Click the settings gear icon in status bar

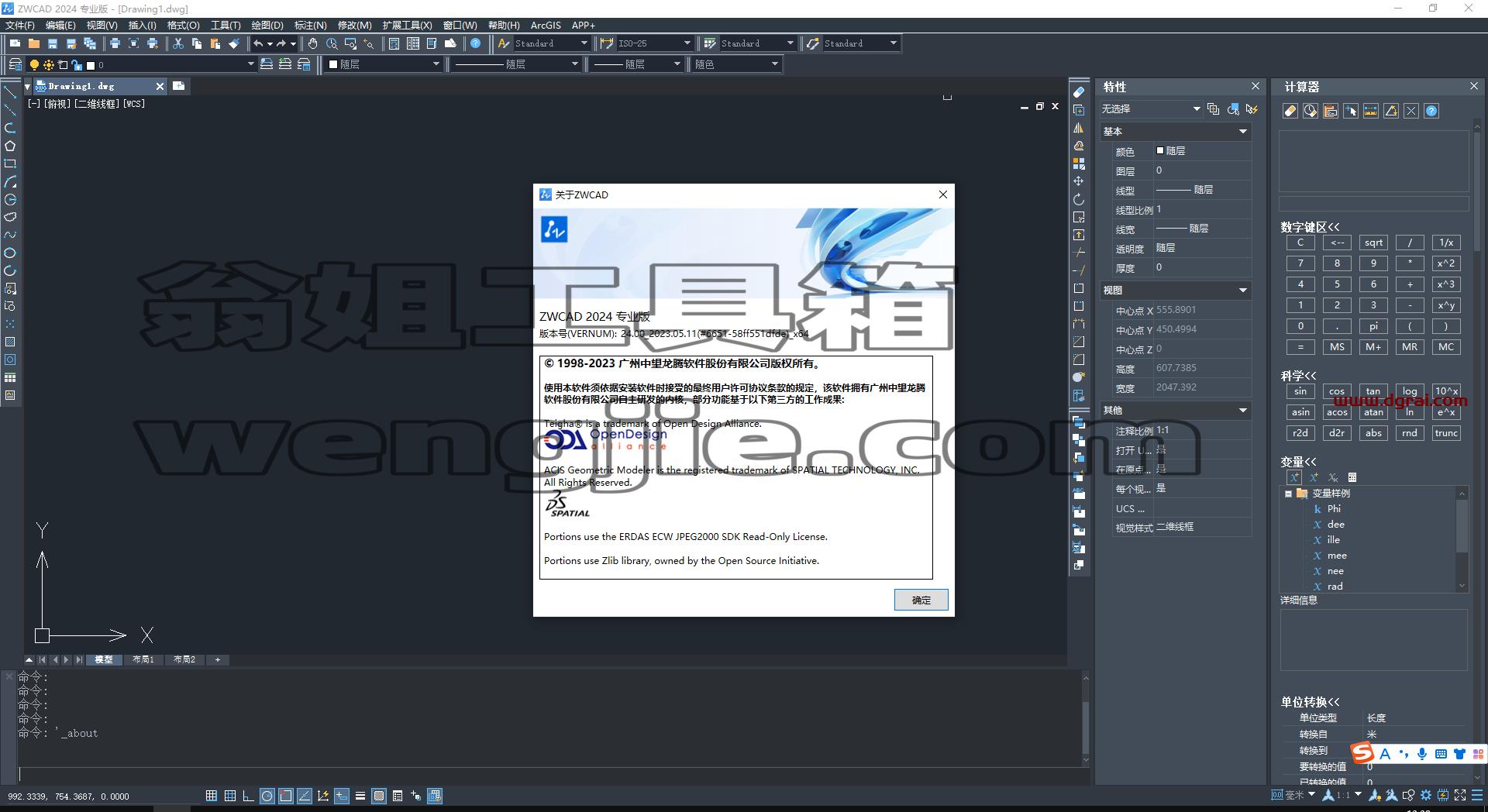1426,795
